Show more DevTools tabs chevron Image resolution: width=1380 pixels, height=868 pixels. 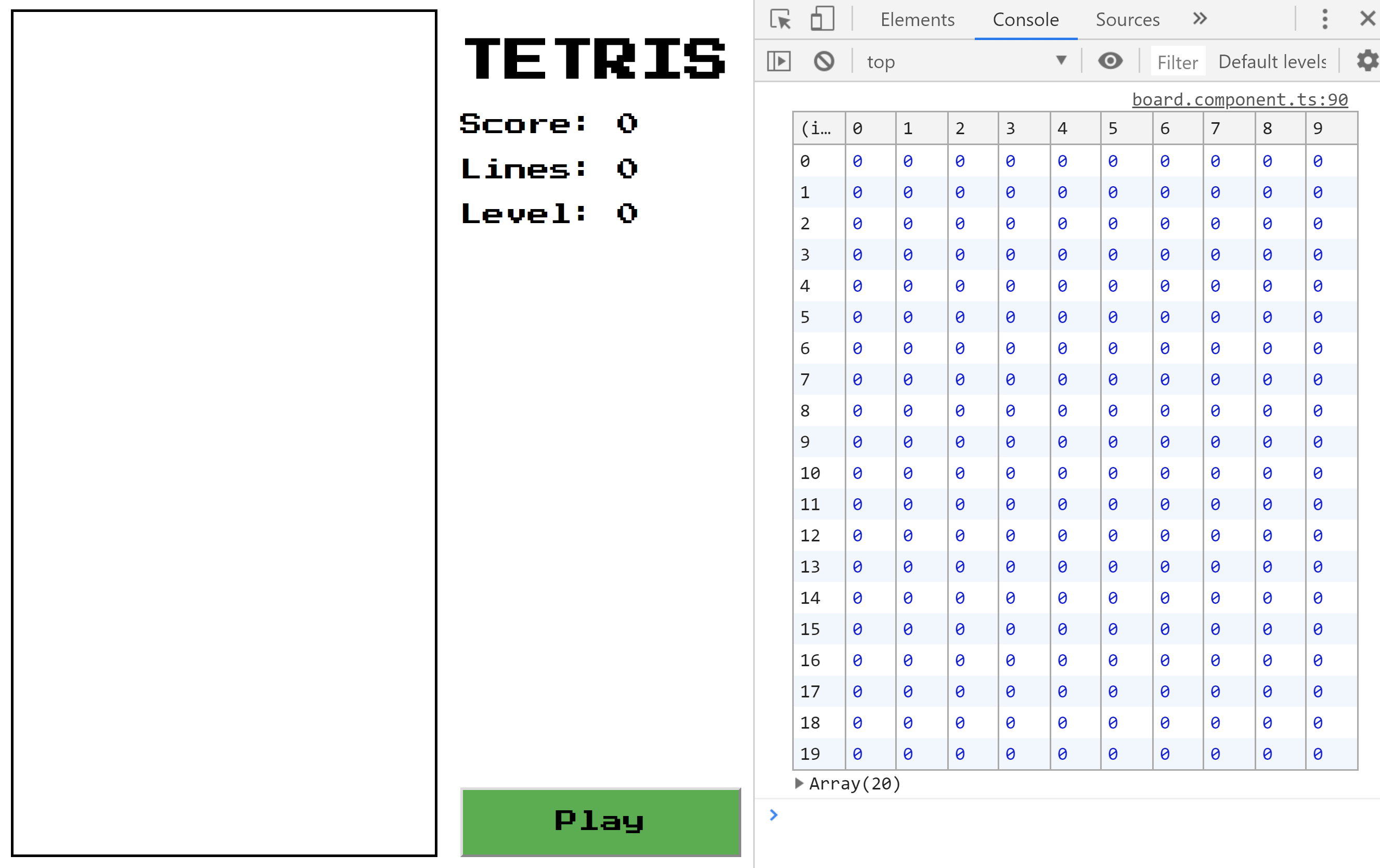click(x=1200, y=19)
